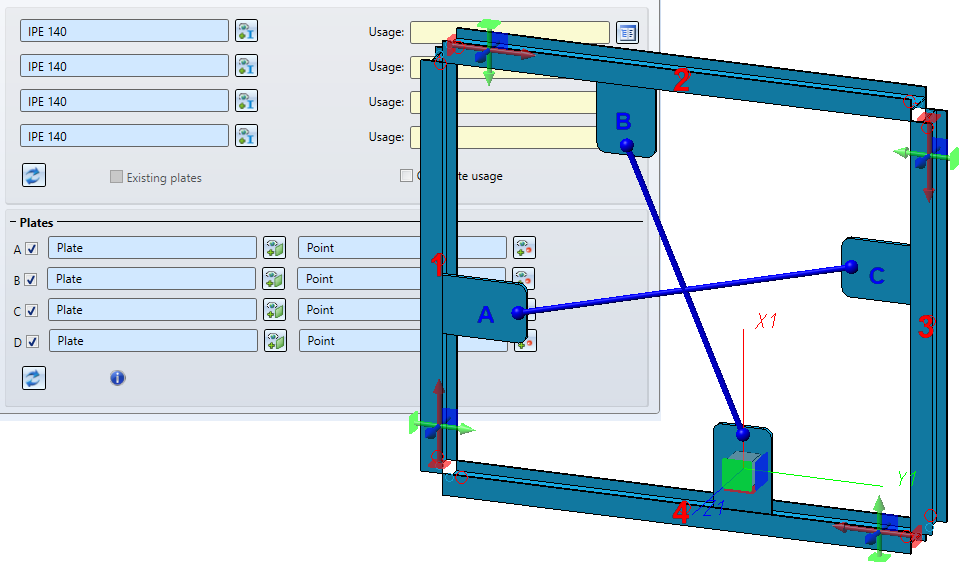
Task: Click the Plate field in row C
Action: click(x=152, y=309)
